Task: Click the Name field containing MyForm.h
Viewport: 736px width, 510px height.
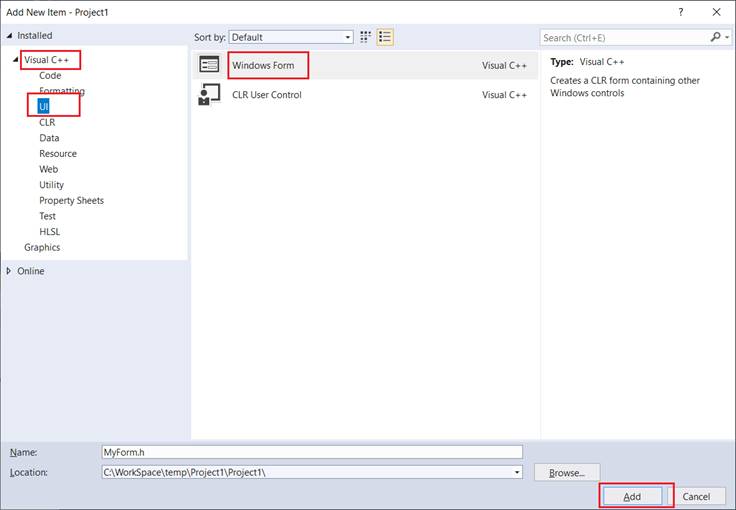Action: coord(312,452)
